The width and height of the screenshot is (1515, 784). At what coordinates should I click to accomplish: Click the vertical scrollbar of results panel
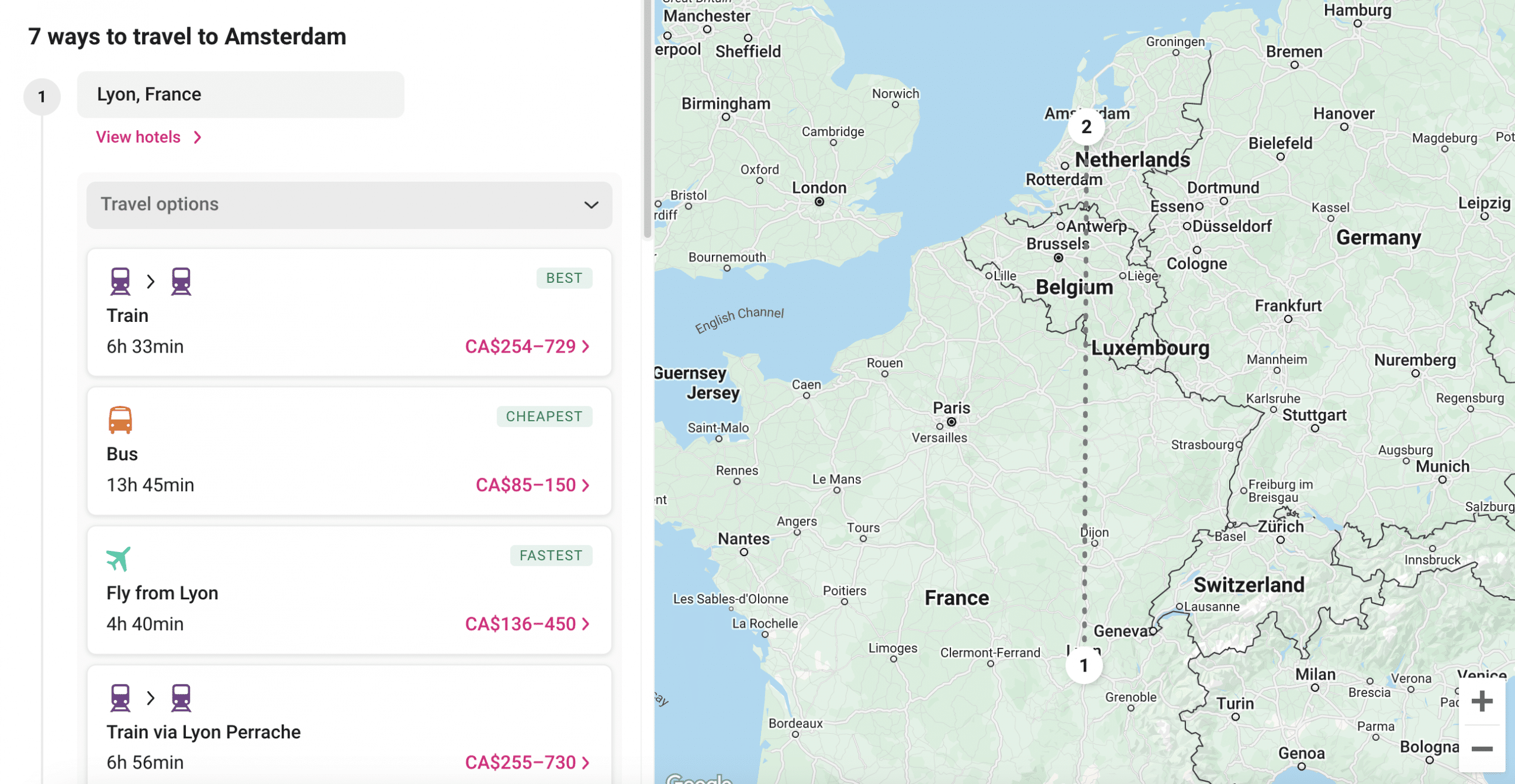pyautogui.click(x=647, y=118)
